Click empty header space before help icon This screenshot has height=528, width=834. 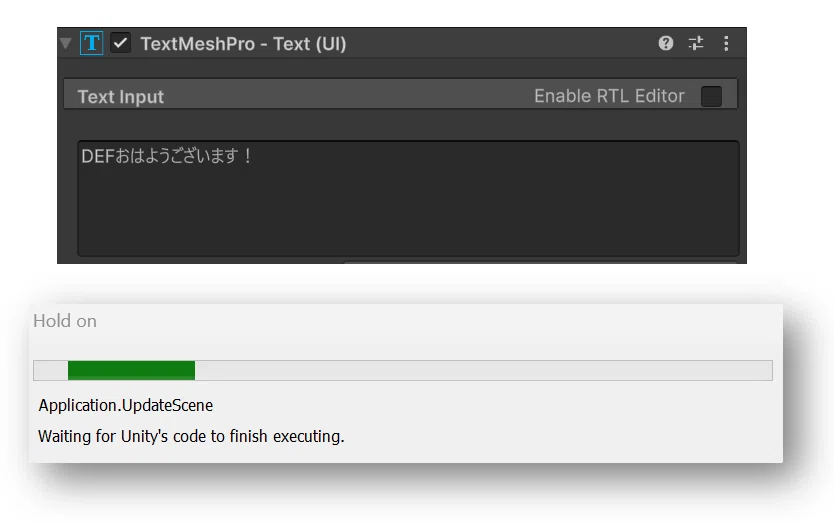click(500, 43)
